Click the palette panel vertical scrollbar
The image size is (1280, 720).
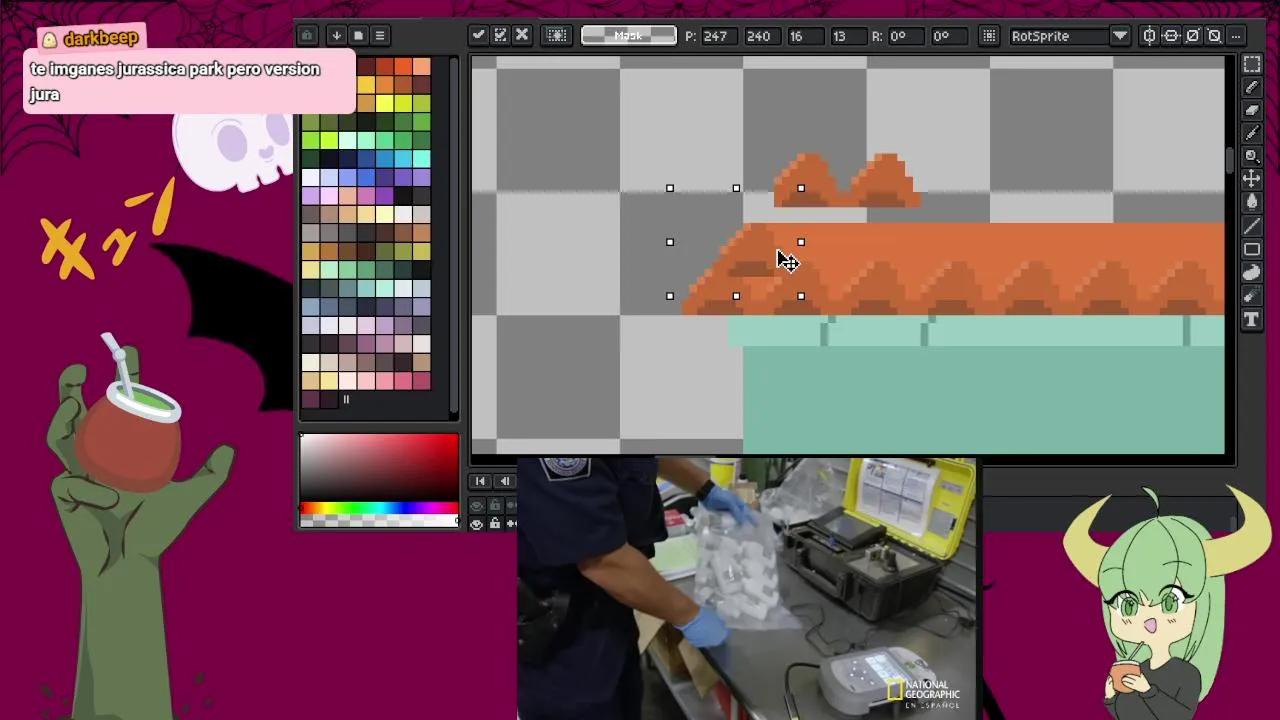[x=454, y=236]
